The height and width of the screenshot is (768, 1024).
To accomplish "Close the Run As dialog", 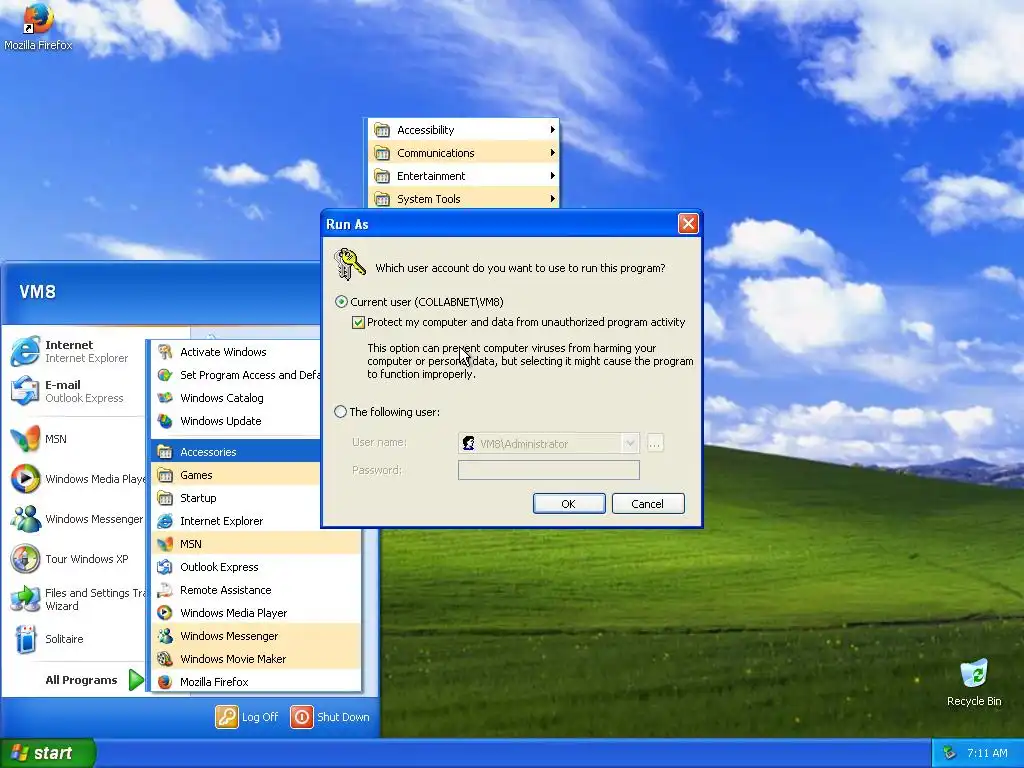I will click(688, 224).
